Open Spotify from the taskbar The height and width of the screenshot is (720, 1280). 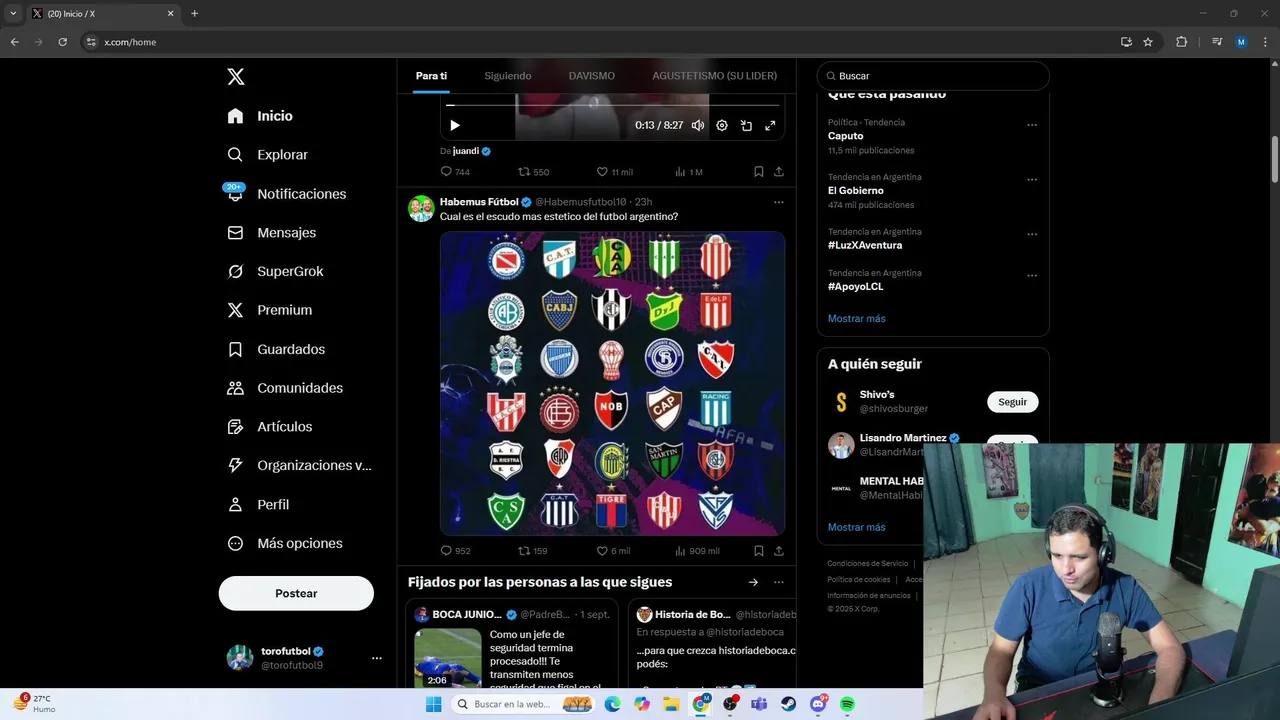(847, 704)
